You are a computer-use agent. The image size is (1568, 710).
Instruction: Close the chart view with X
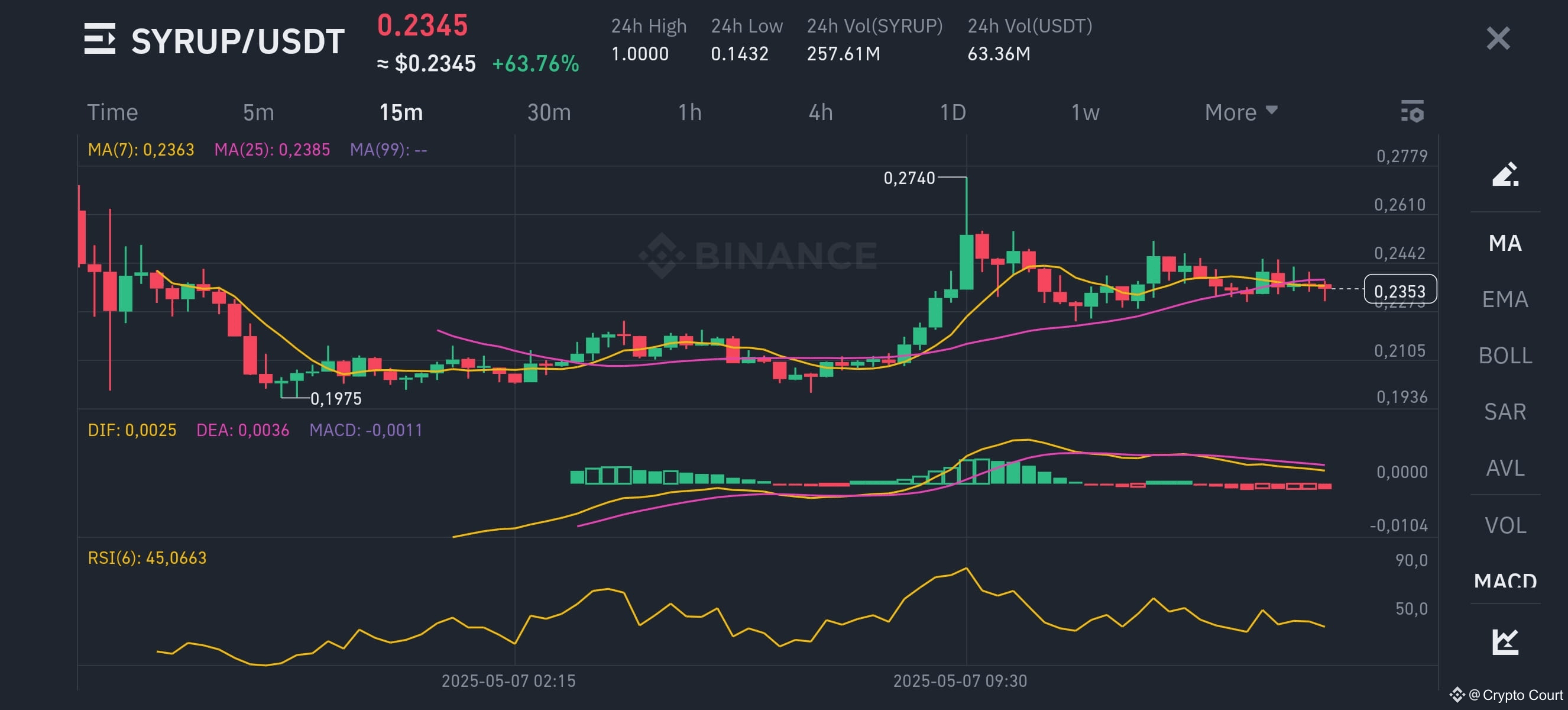[x=1498, y=38]
